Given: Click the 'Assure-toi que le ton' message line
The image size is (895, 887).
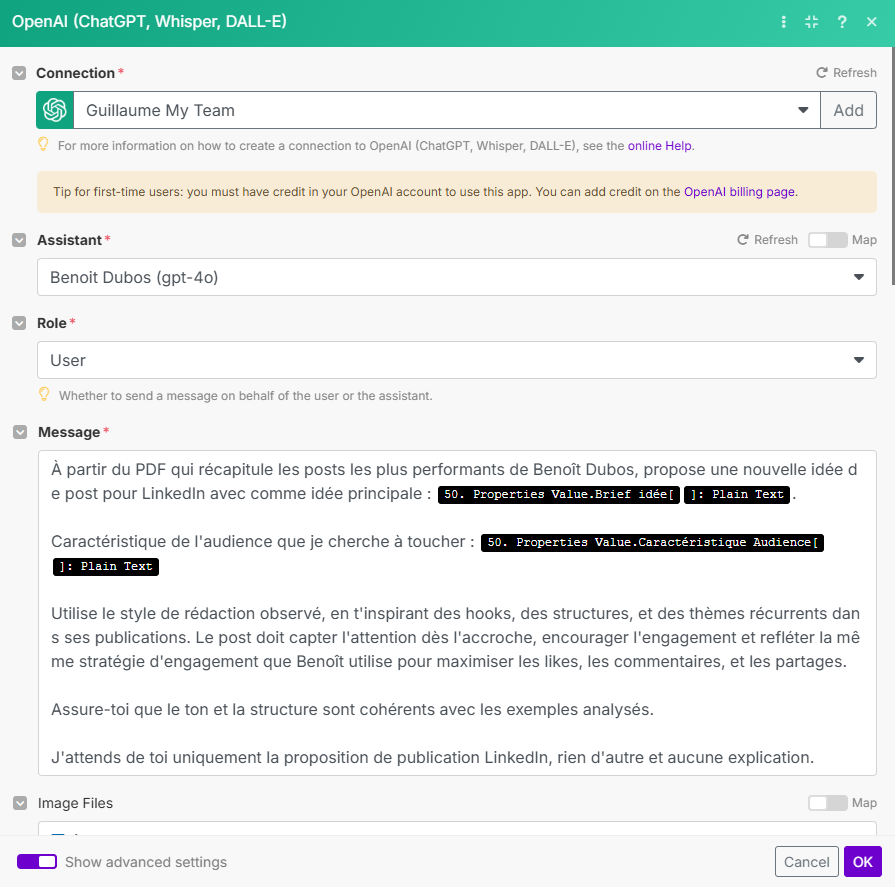Looking at the screenshot, I should (x=352, y=709).
